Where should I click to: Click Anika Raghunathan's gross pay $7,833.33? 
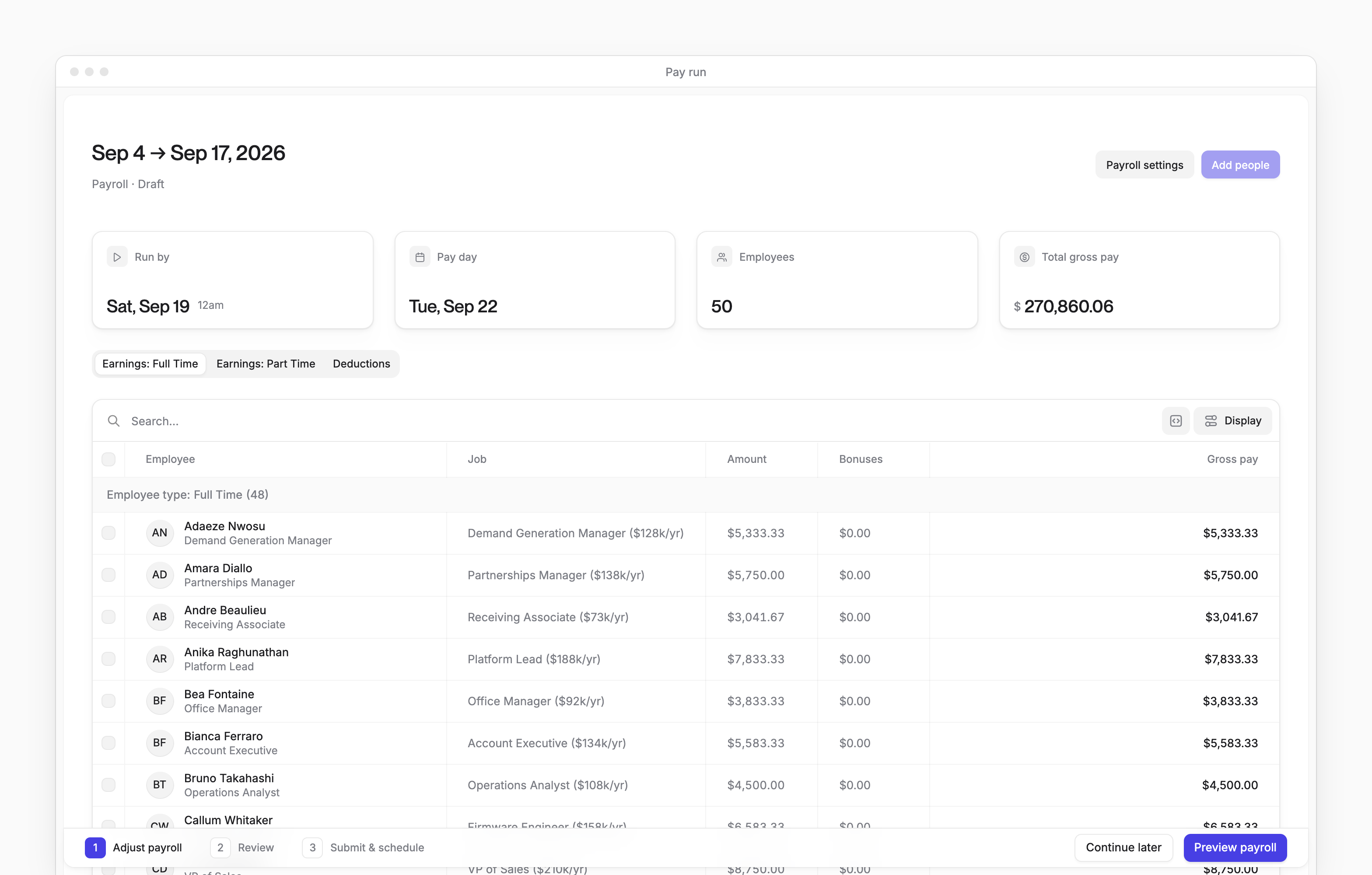tap(1231, 659)
